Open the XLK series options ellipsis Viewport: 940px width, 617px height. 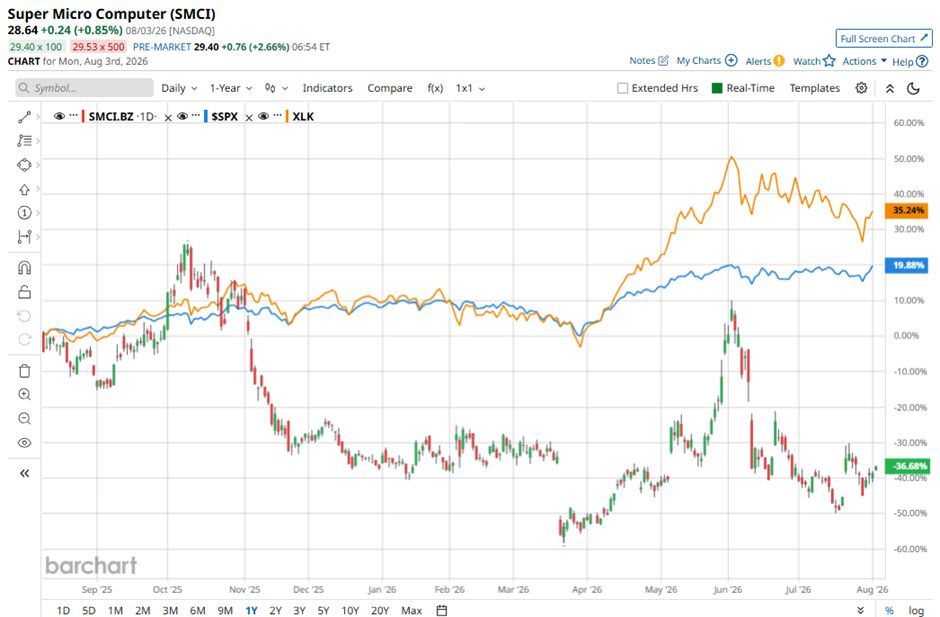tap(278, 115)
